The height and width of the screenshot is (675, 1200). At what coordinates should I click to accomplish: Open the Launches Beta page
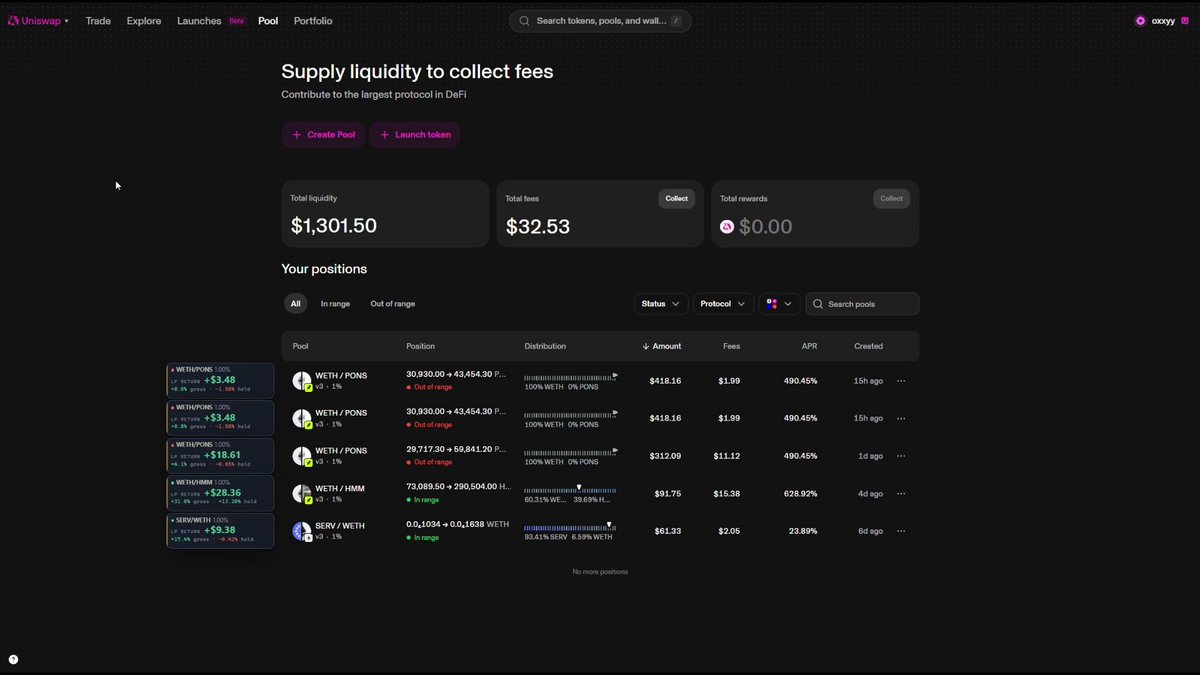211,21
